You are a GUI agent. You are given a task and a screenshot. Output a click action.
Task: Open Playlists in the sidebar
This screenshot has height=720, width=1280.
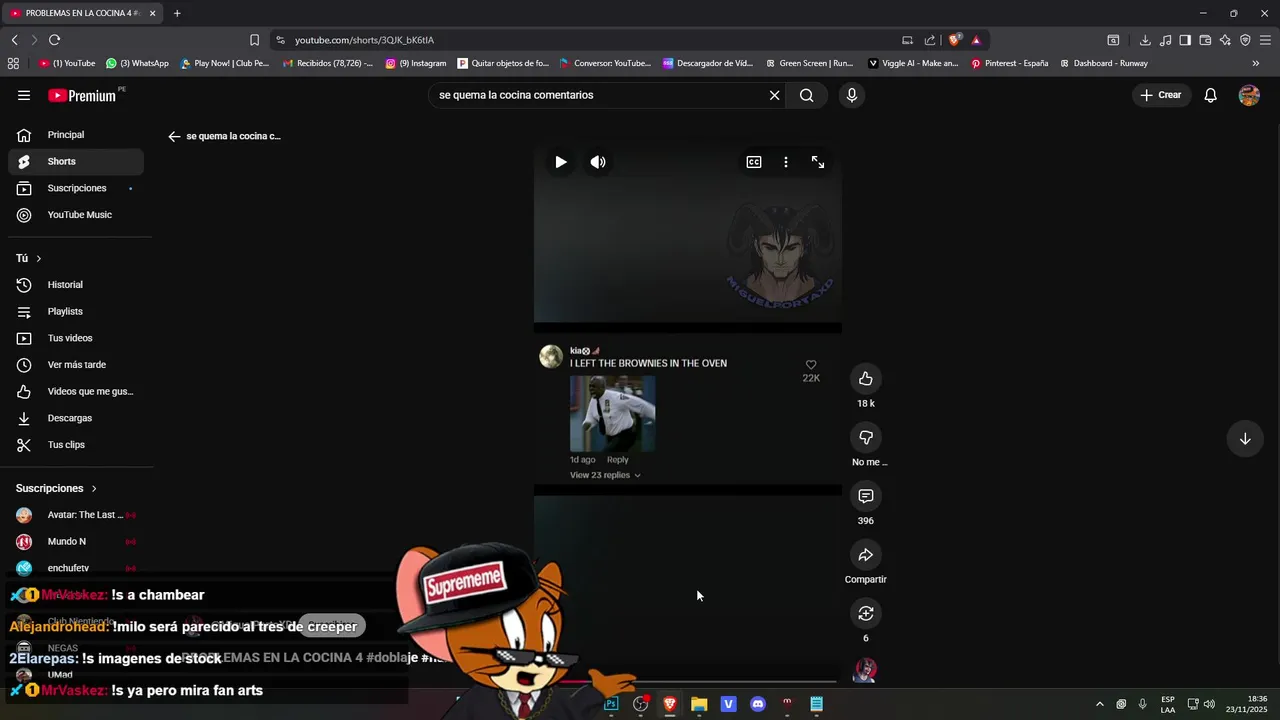tap(76, 311)
